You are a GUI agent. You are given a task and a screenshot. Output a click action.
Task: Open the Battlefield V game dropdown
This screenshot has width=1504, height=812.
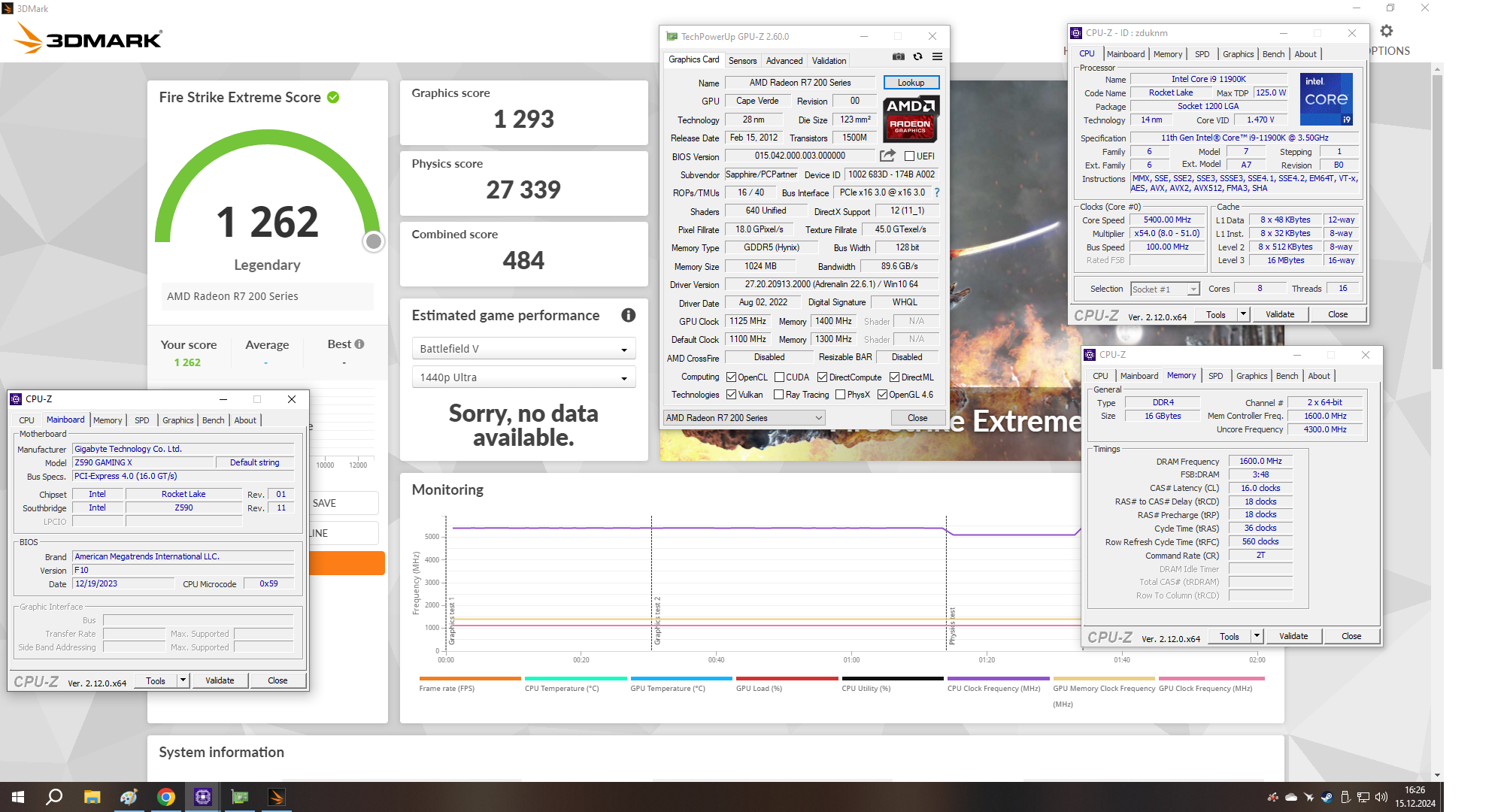click(x=523, y=349)
